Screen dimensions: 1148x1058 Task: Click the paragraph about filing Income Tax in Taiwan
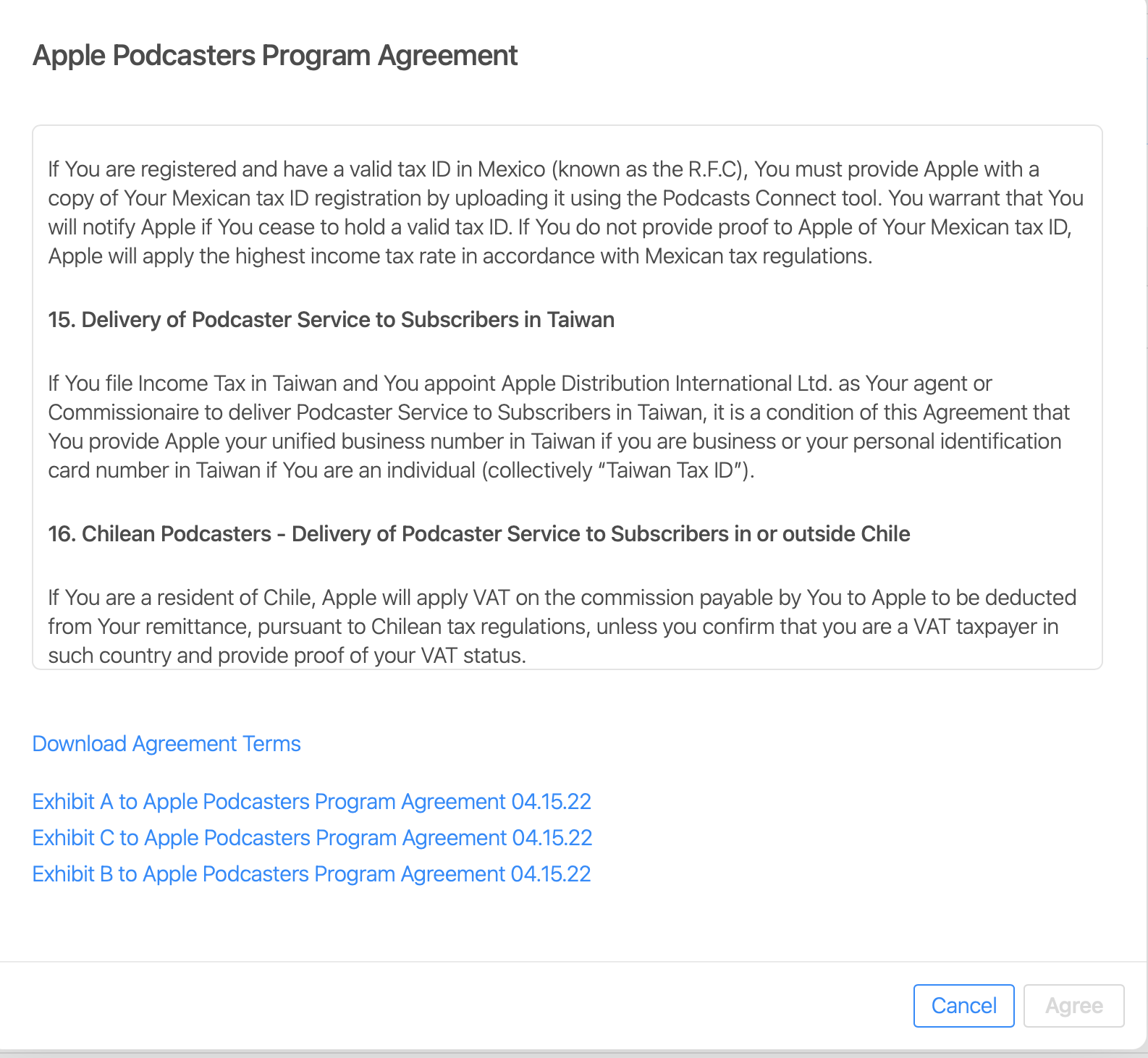(559, 427)
